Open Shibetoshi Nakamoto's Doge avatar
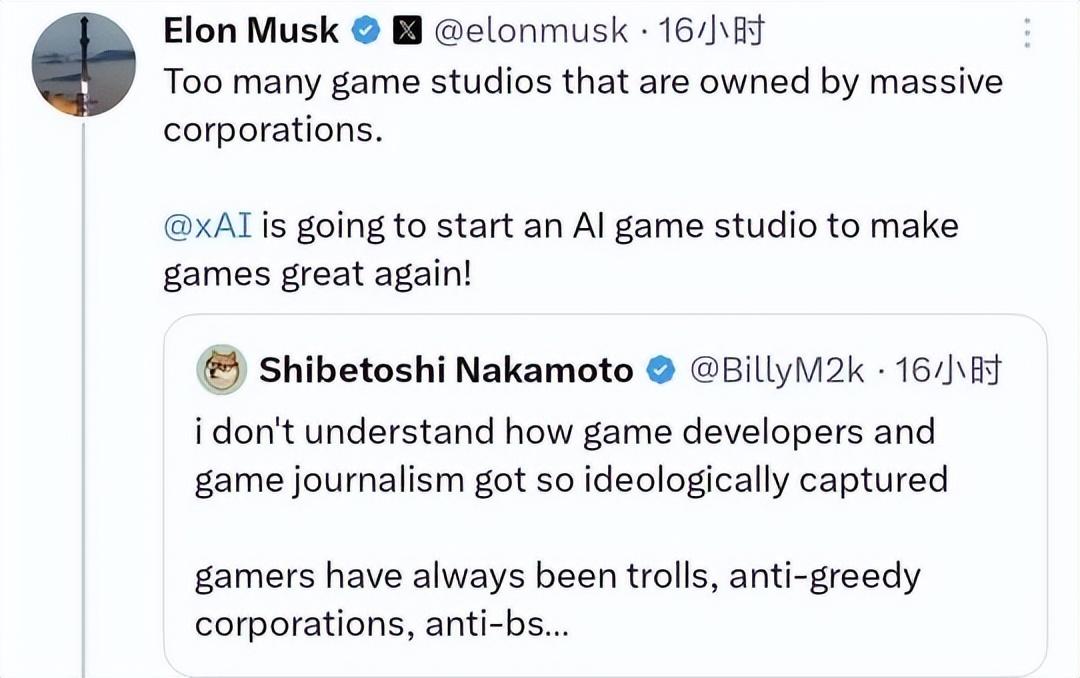The height and width of the screenshot is (678, 1080). [x=222, y=371]
